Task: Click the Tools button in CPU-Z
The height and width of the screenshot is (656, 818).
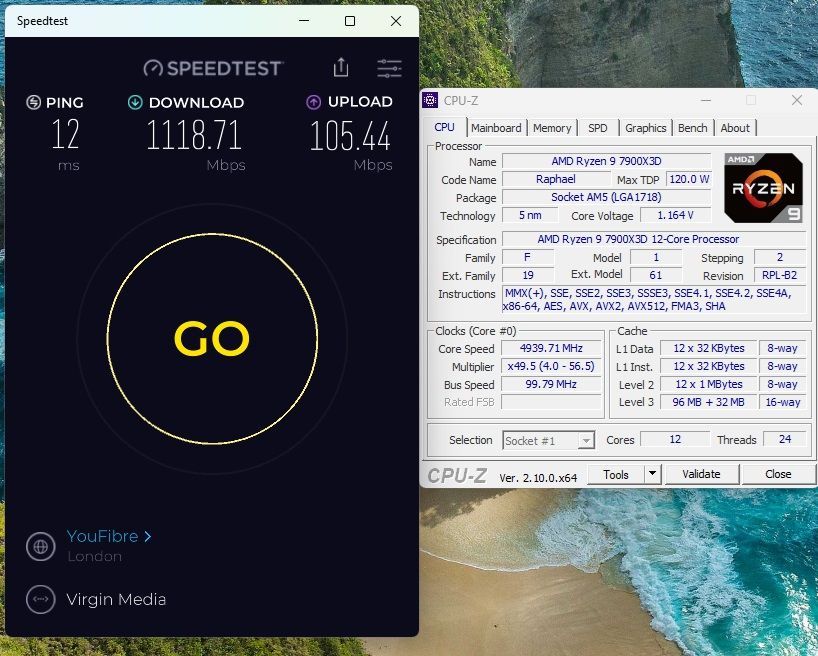Action: point(616,474)
